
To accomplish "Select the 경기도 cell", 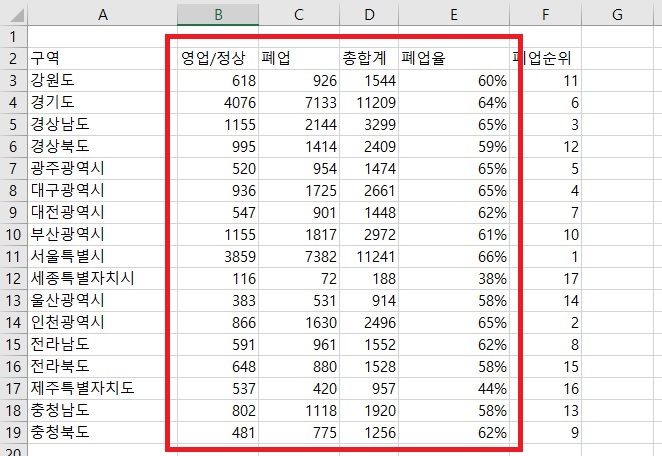I will pyautogui.click(x=103, y=102).
